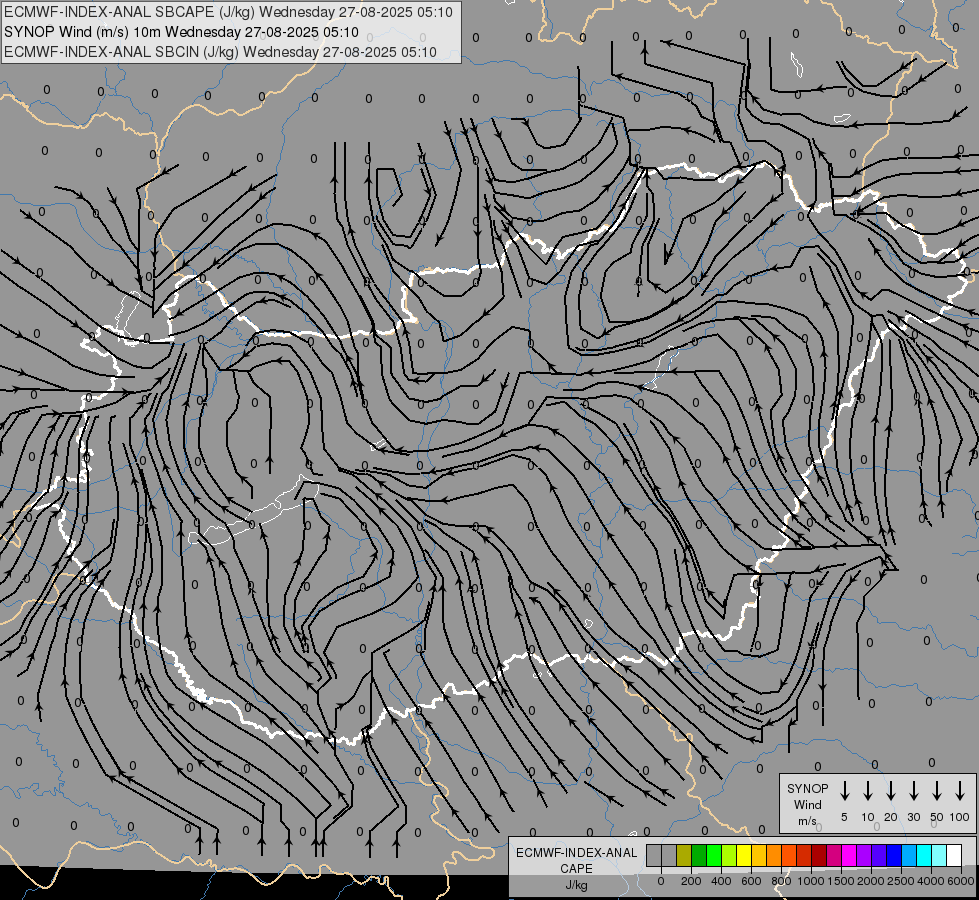The height and width of the screenshot is (900, 979).
Task: Click the '800' value on CAPE scale
Action: pyautogui.click(x=781, y=881)
